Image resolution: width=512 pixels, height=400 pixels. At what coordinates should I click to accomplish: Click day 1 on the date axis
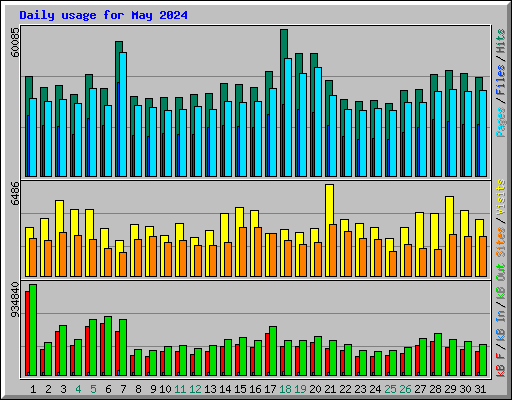pos(33,389)
